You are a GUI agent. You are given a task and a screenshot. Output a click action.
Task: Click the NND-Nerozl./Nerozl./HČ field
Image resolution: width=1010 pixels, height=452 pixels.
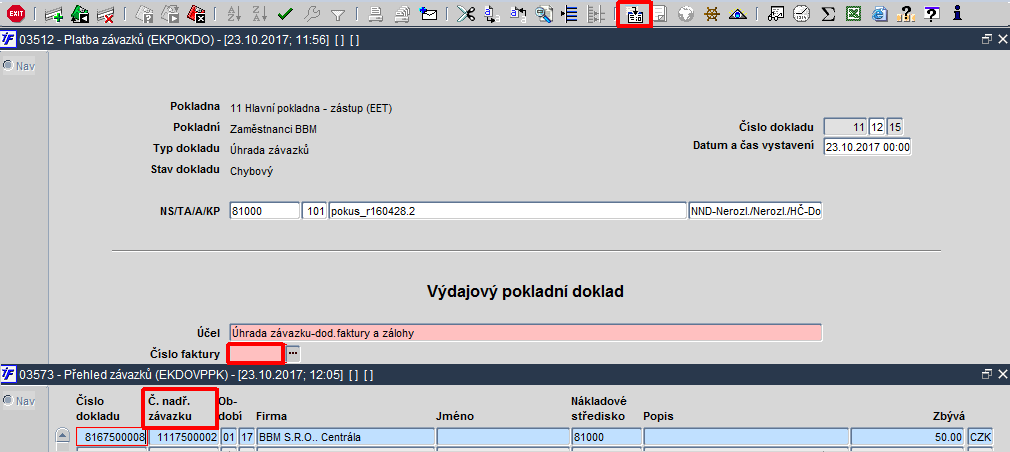(755, 211)
